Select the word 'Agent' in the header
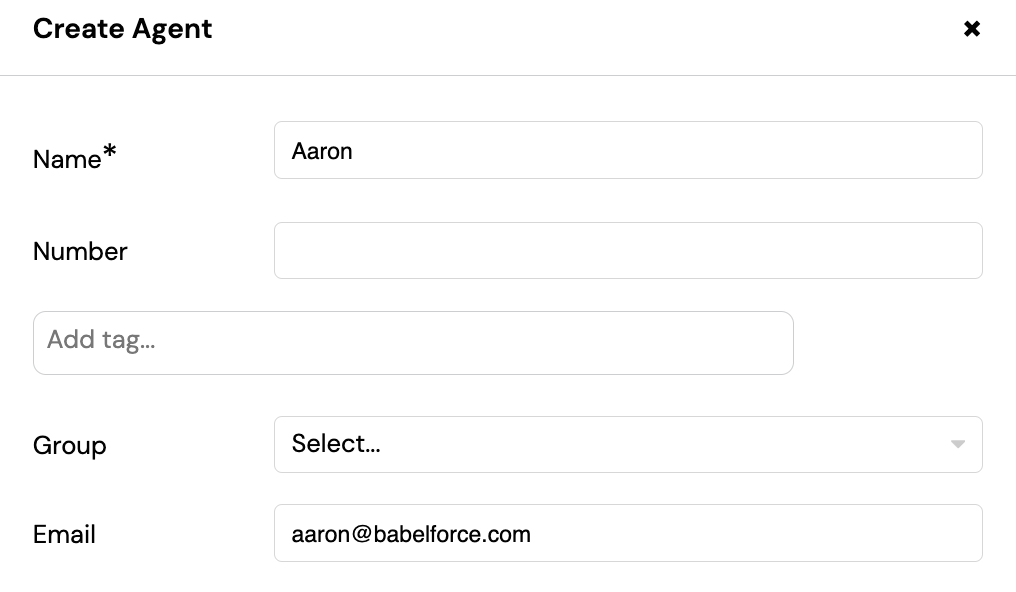This screenshot has width=1016, height=592. (x=172, y=30)
